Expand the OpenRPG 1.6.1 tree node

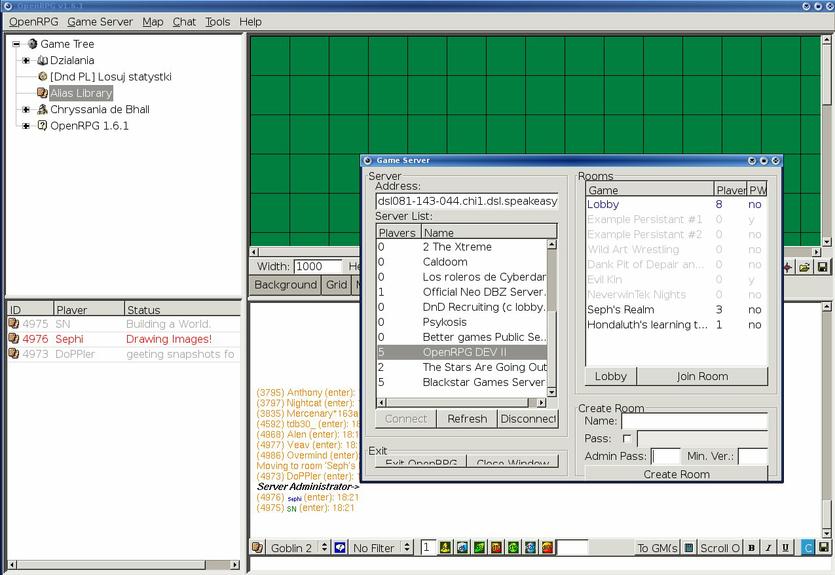26,126
